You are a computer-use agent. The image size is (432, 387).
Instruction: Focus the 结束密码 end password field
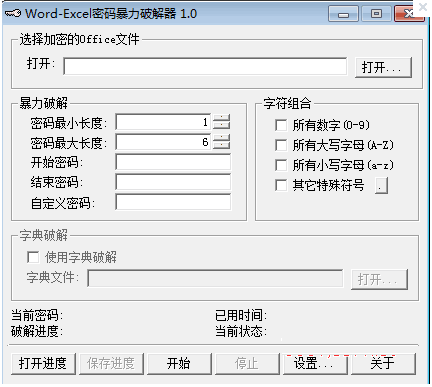(x=173, y=182)
